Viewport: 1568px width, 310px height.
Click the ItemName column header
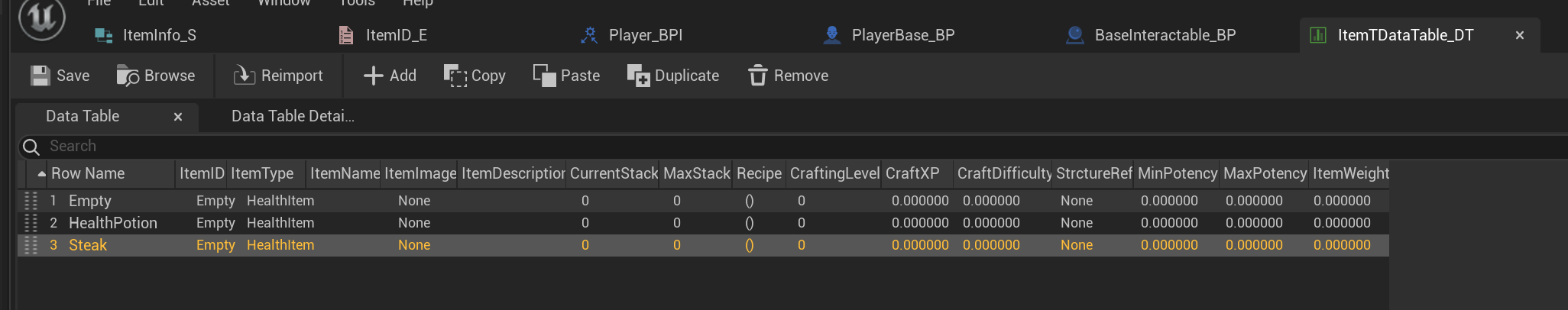tap(345, 173)
